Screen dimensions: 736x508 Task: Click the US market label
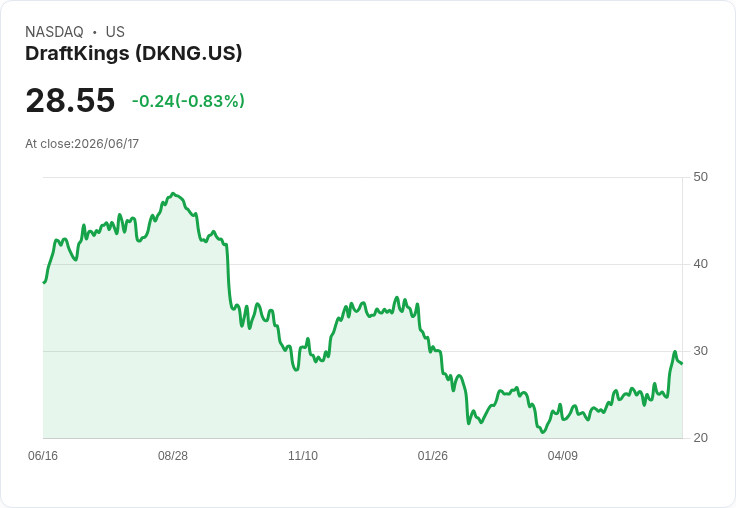point(115,32)
